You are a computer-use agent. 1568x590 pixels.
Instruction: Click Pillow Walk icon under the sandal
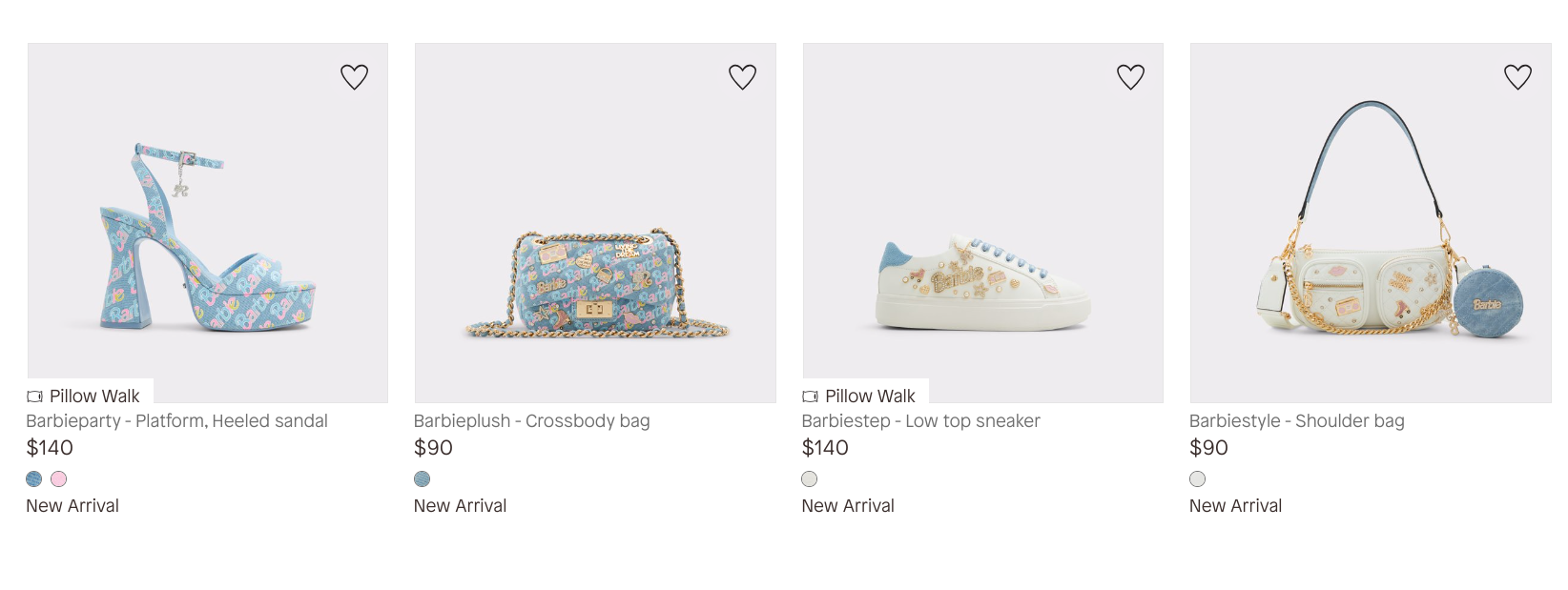click(x=35, y=397)
